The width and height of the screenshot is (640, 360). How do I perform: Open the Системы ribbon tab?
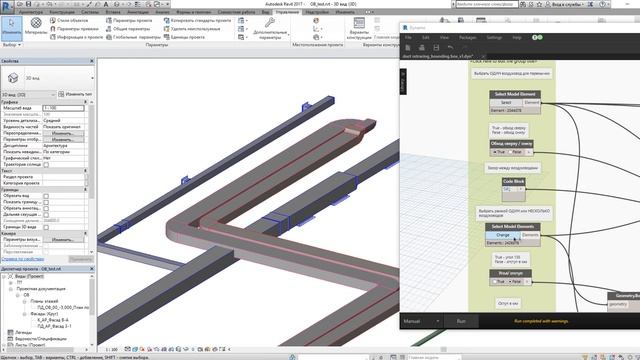pos(90,12)
